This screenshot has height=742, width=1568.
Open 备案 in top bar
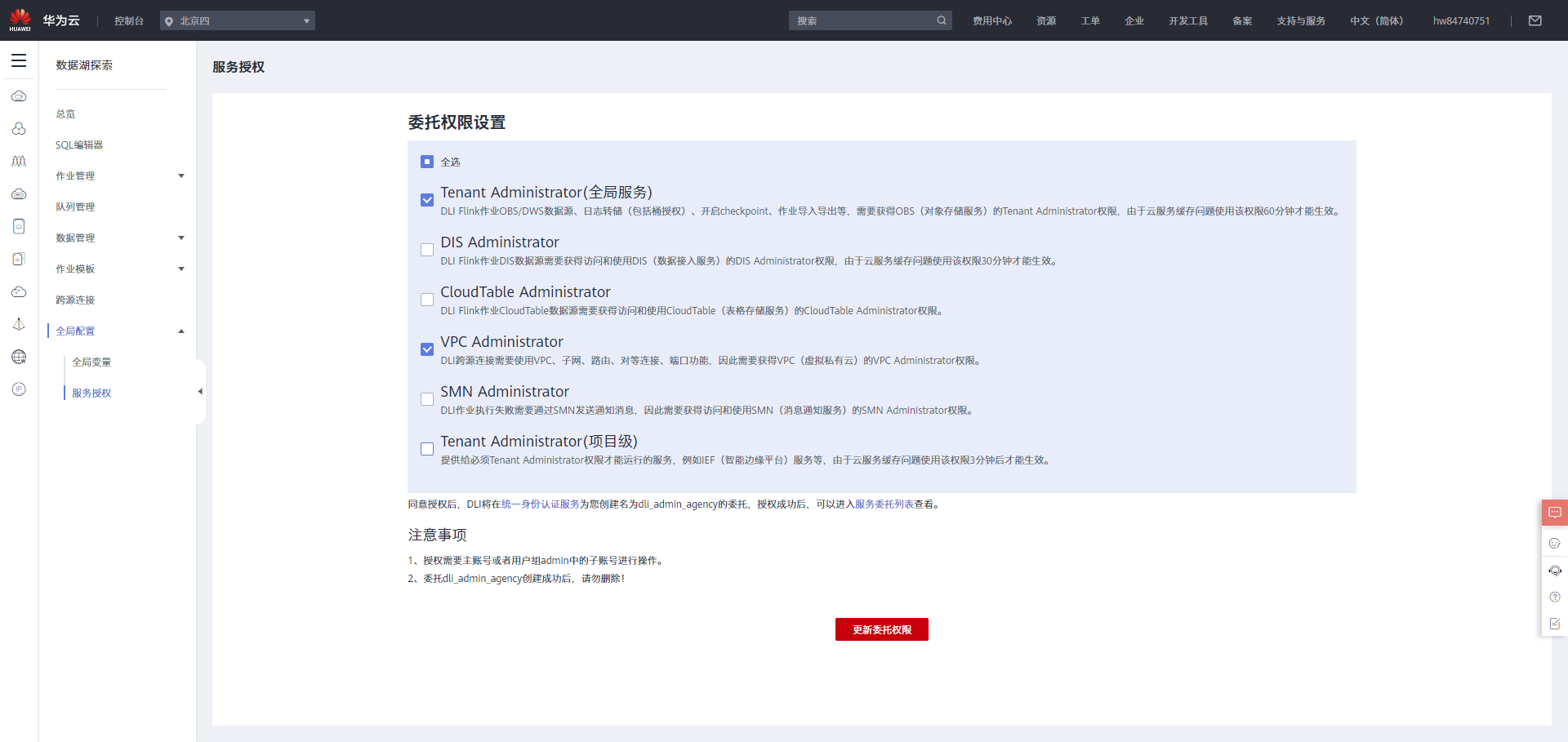(1242, 21)
